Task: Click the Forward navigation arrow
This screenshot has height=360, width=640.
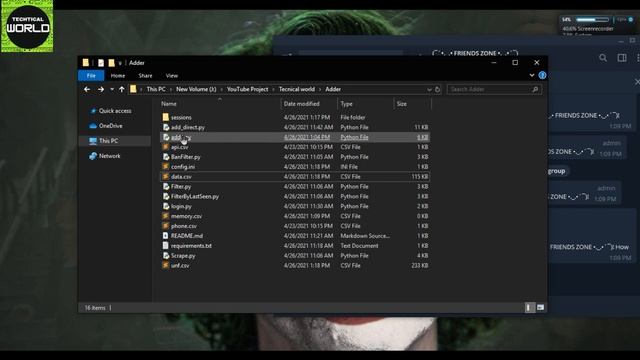Action: pos(100,89)
